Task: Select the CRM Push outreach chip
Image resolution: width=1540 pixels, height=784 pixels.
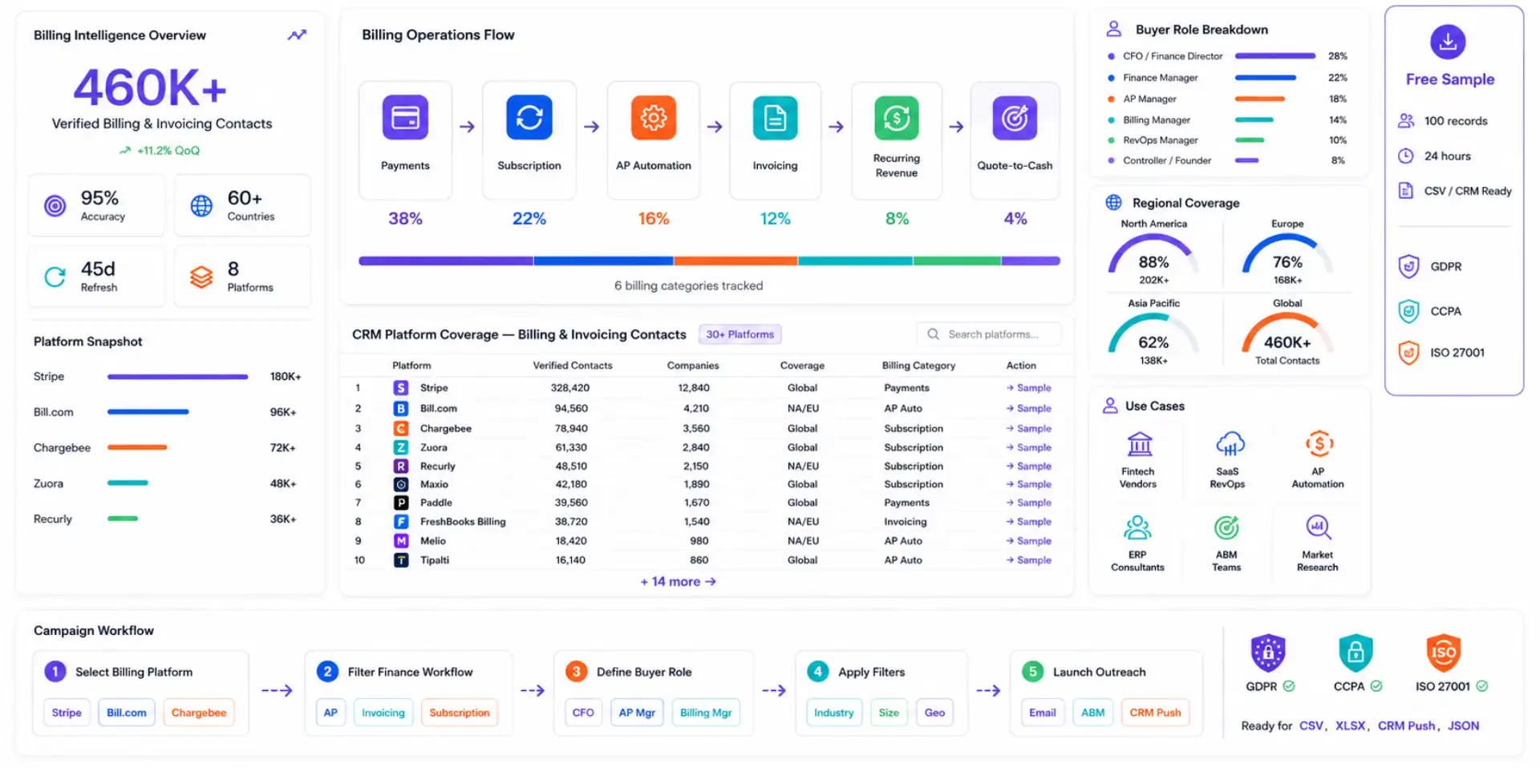Action: point(1156,713)
